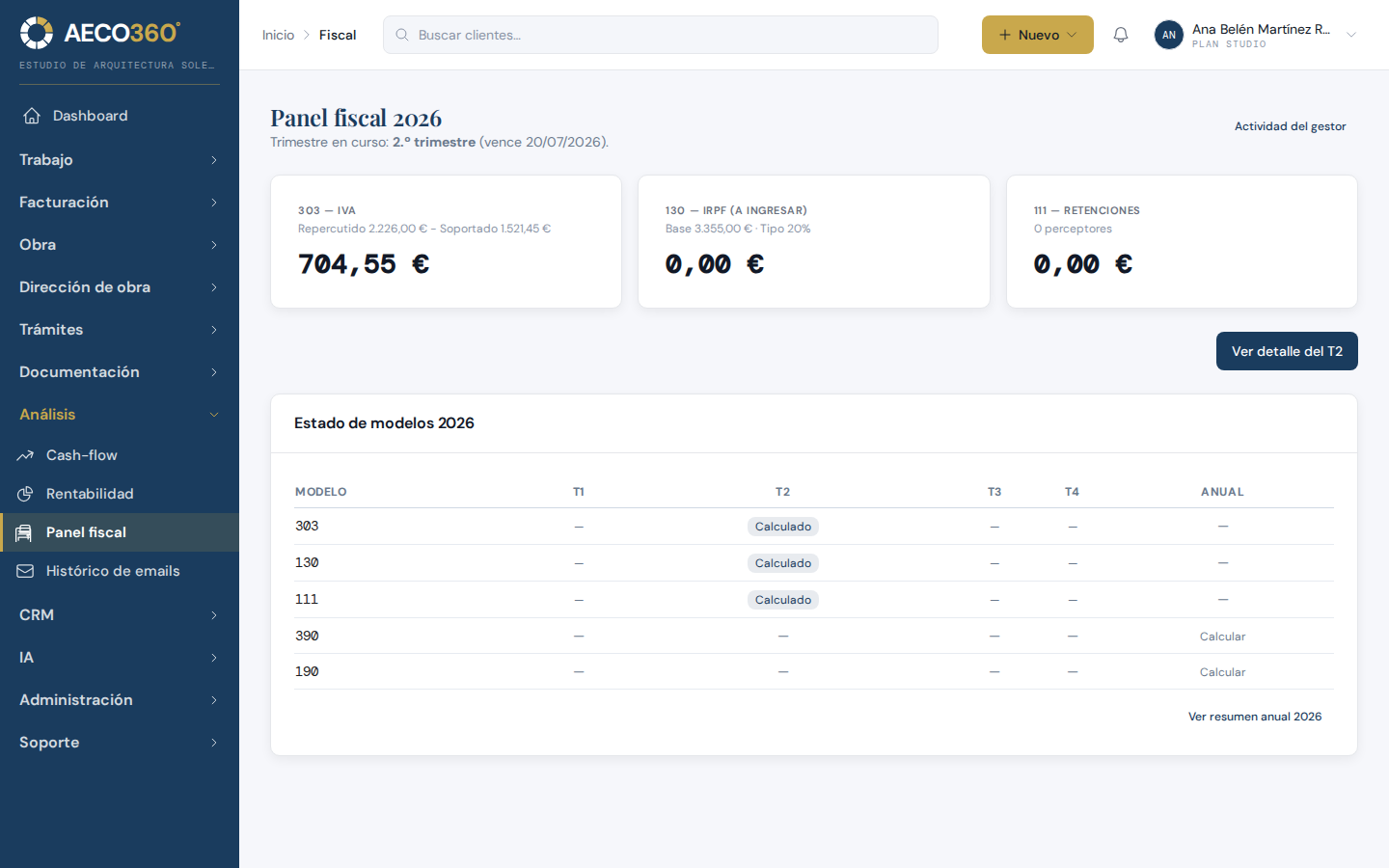Expand the Trabajo sidebar section
Viewport: 1389px width, 868px height.
tap(120, 160)
